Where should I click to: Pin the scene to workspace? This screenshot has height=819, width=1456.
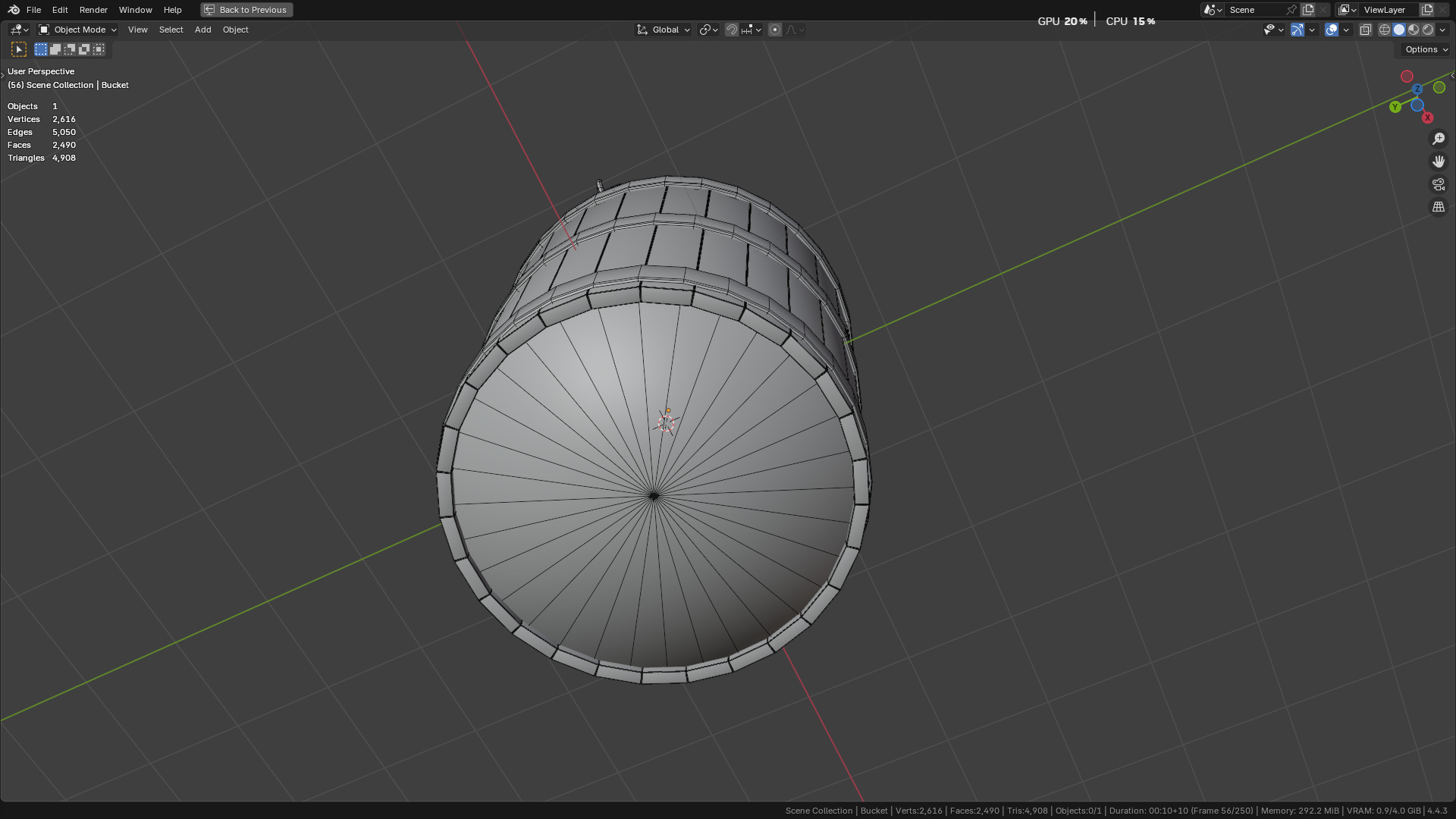click(x=1291, y=10)
